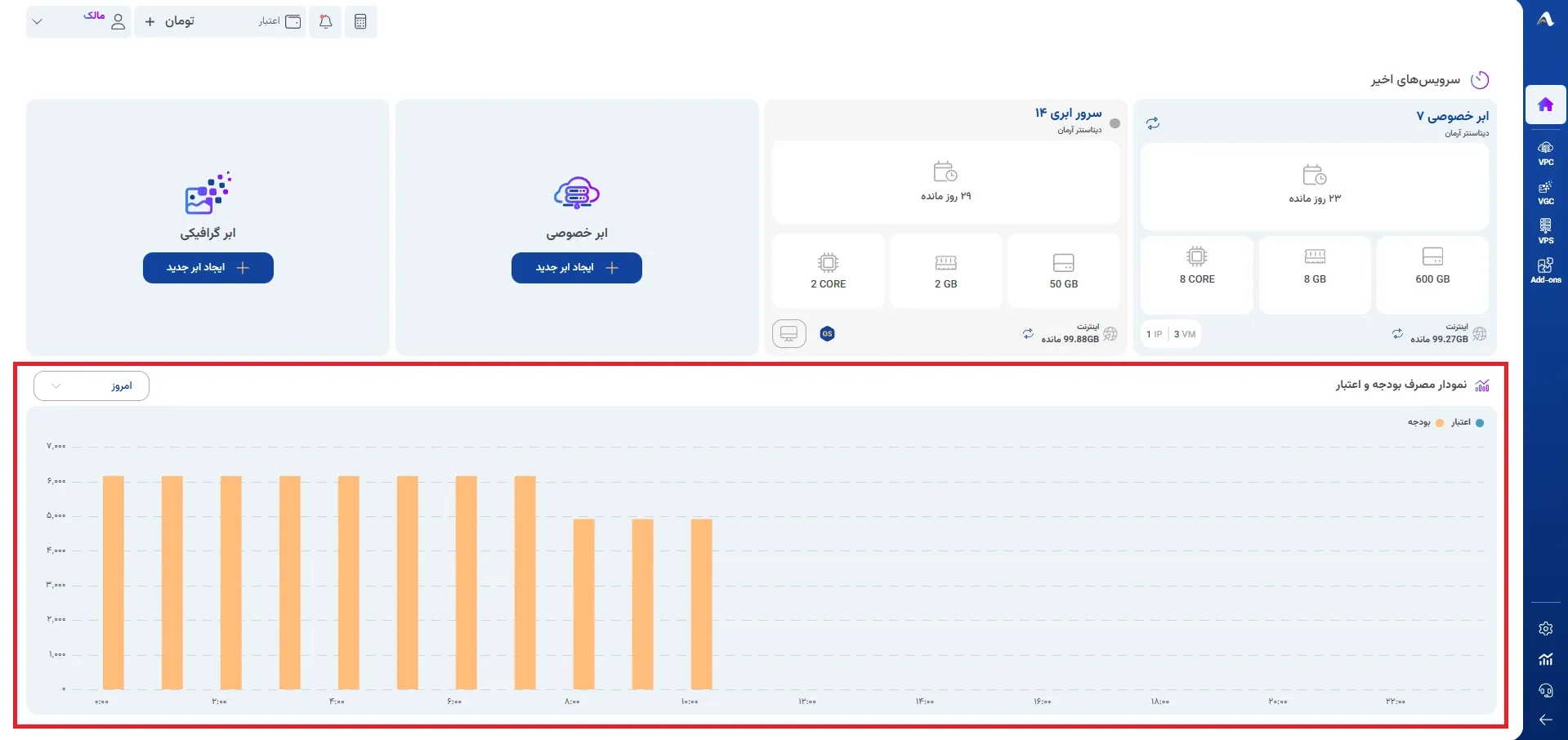Click the ۱۰:۰۰ budget bar in chart
This screenshot has height=740, width=1568.
tap(702, 604)
